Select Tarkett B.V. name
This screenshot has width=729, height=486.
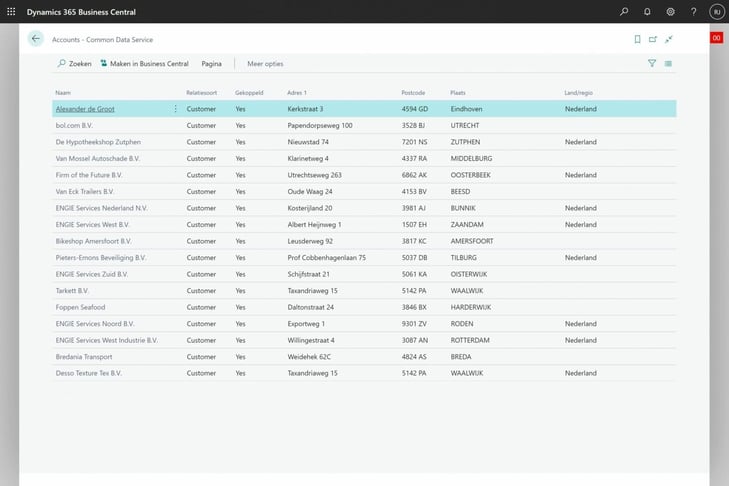click(72, 291)
